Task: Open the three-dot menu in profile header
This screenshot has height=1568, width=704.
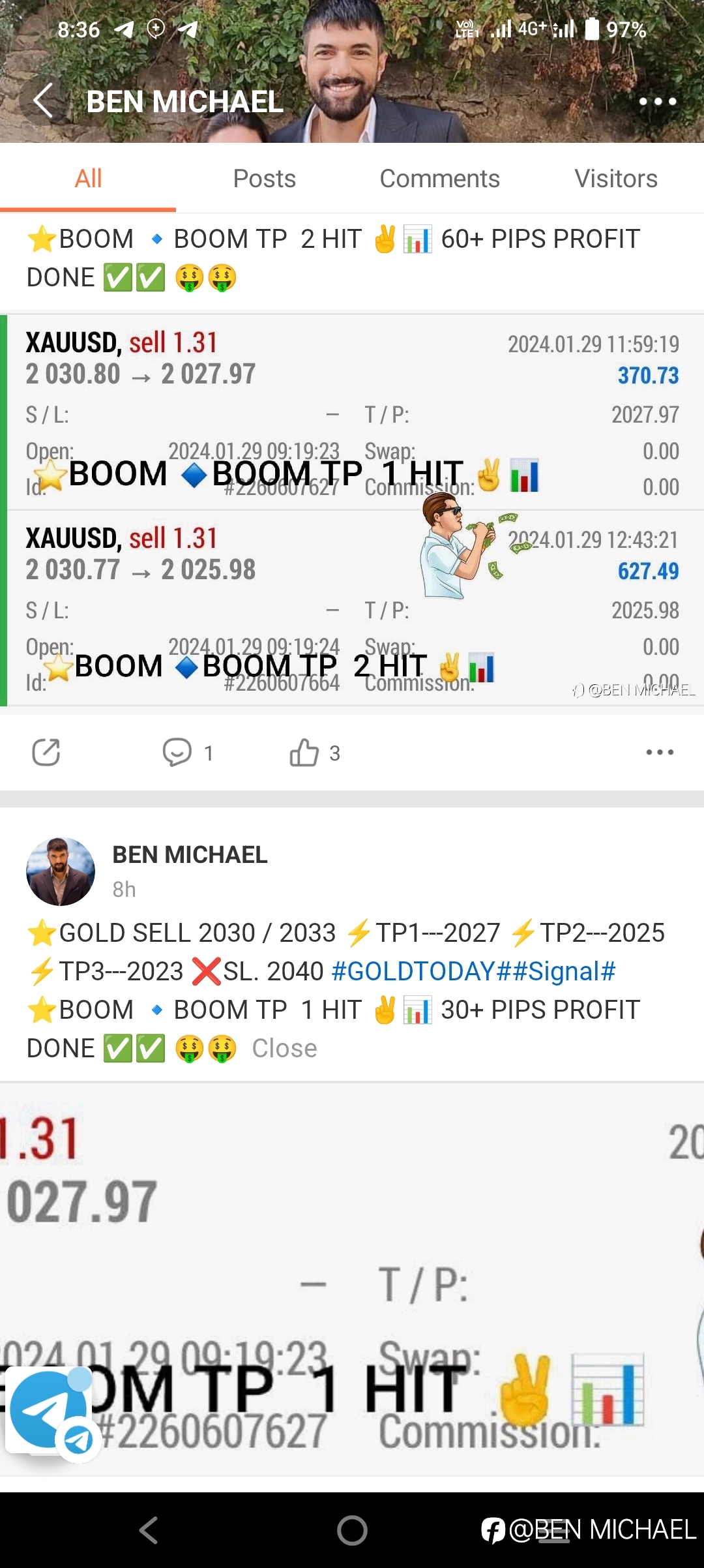Action: [x=658, y=102]
